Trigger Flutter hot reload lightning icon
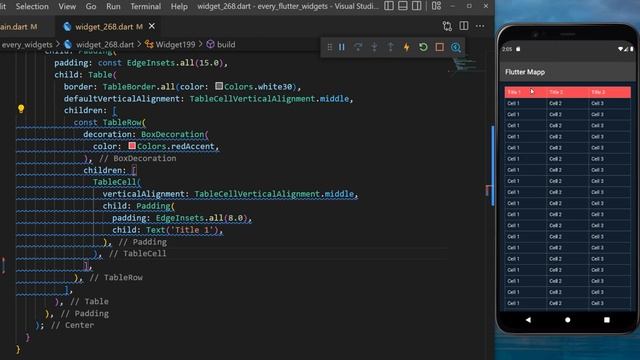640x360 pixels. tap(407, 47)
